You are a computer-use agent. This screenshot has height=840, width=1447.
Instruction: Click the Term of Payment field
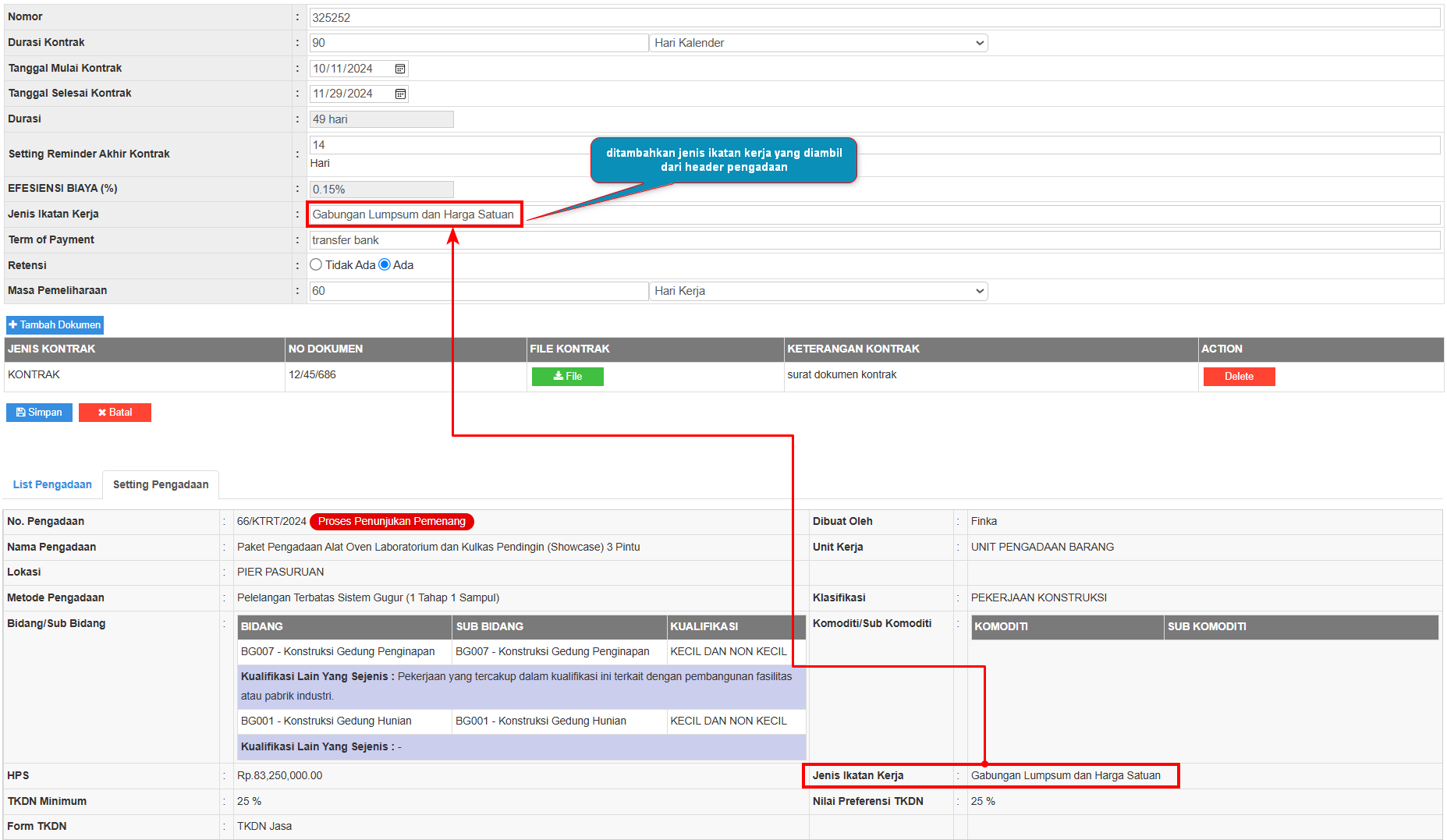(874, 240)
